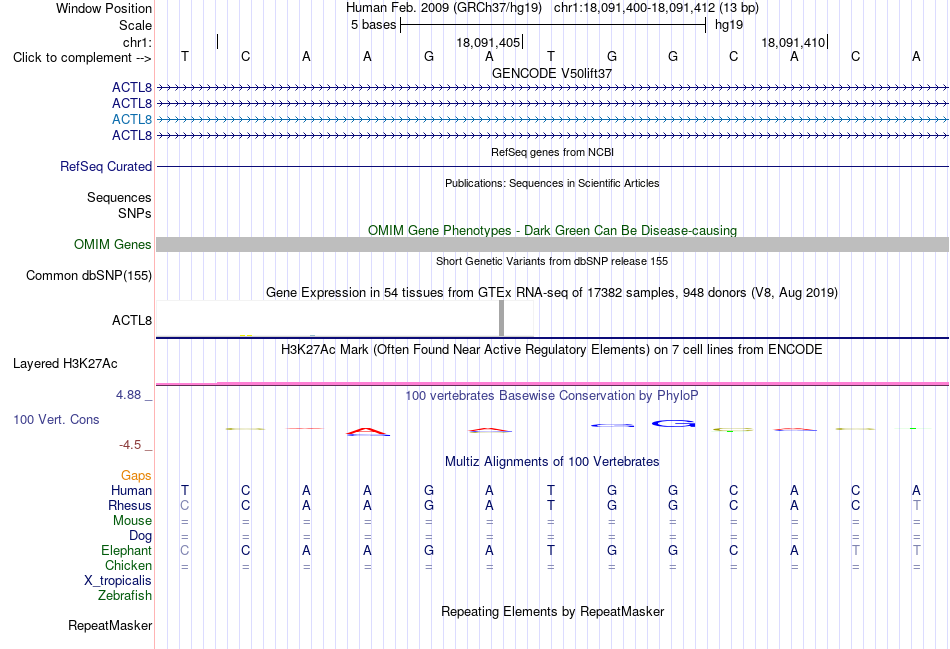Click the Publications: Sequences in Scientific Articles title
The image size is (950, 649).
[552, 183]
